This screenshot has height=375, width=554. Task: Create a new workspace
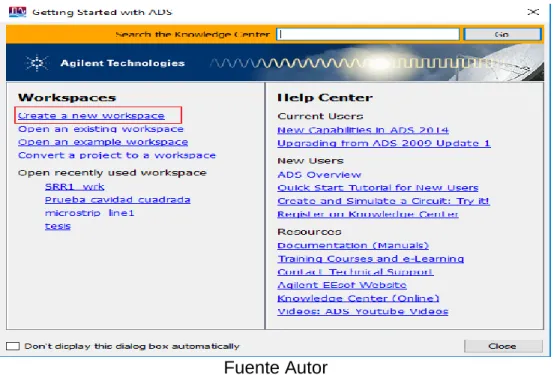pos(91,116)
